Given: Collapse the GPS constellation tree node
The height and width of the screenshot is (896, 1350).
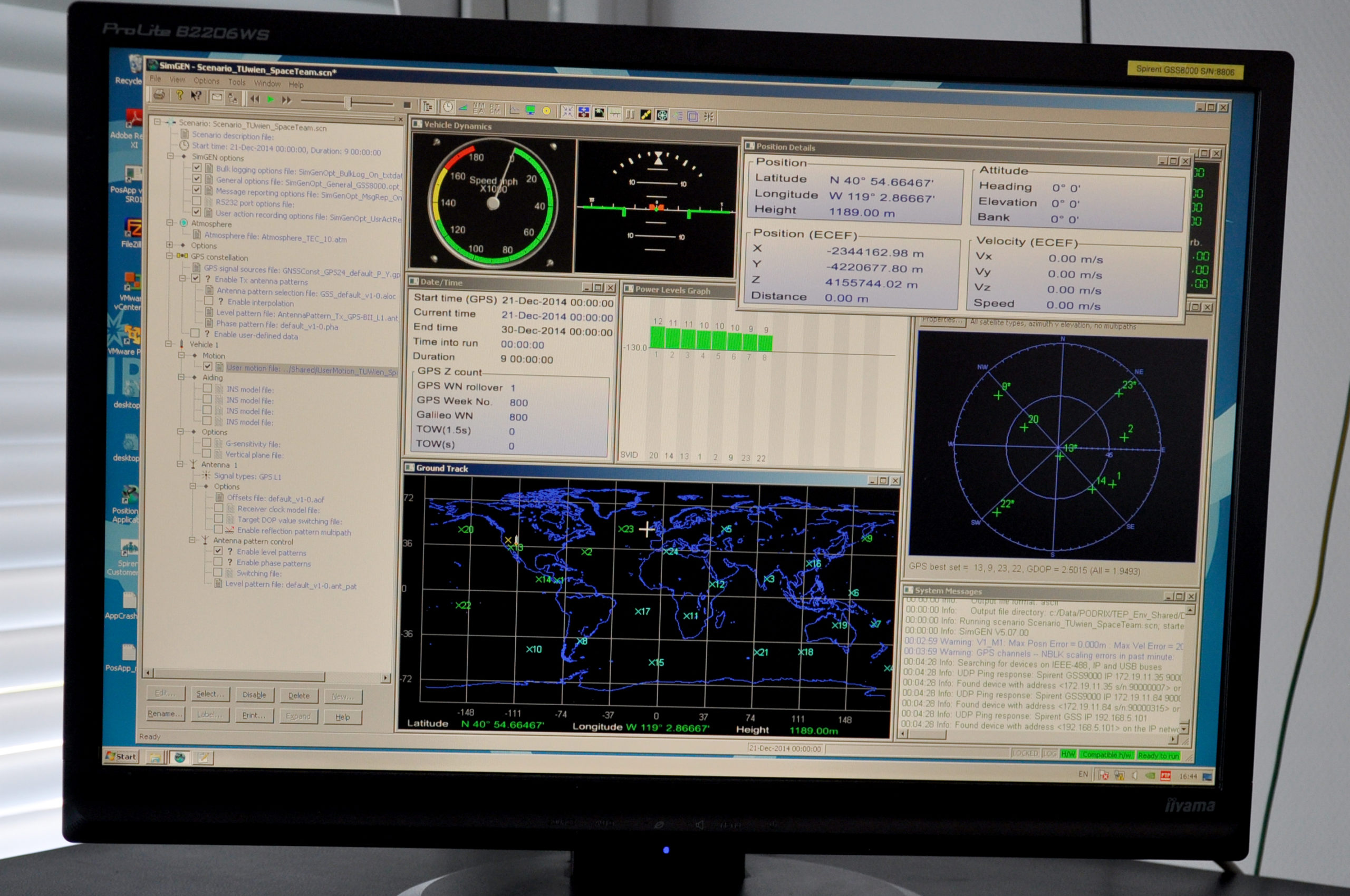Looking at the screenshot, I should [x=170, y=256].
